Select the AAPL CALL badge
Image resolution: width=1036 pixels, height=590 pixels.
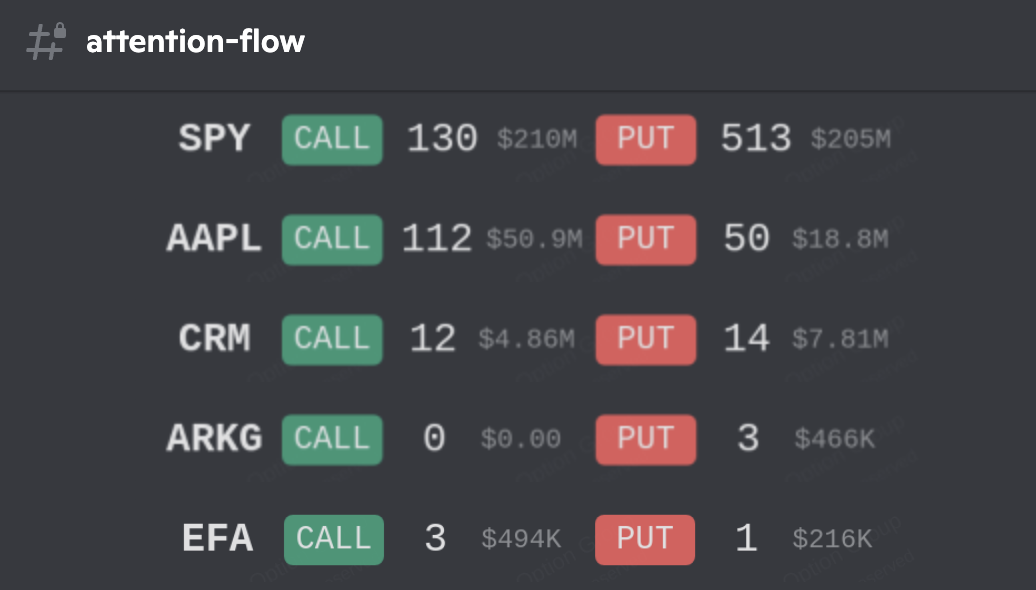(332, 239)
